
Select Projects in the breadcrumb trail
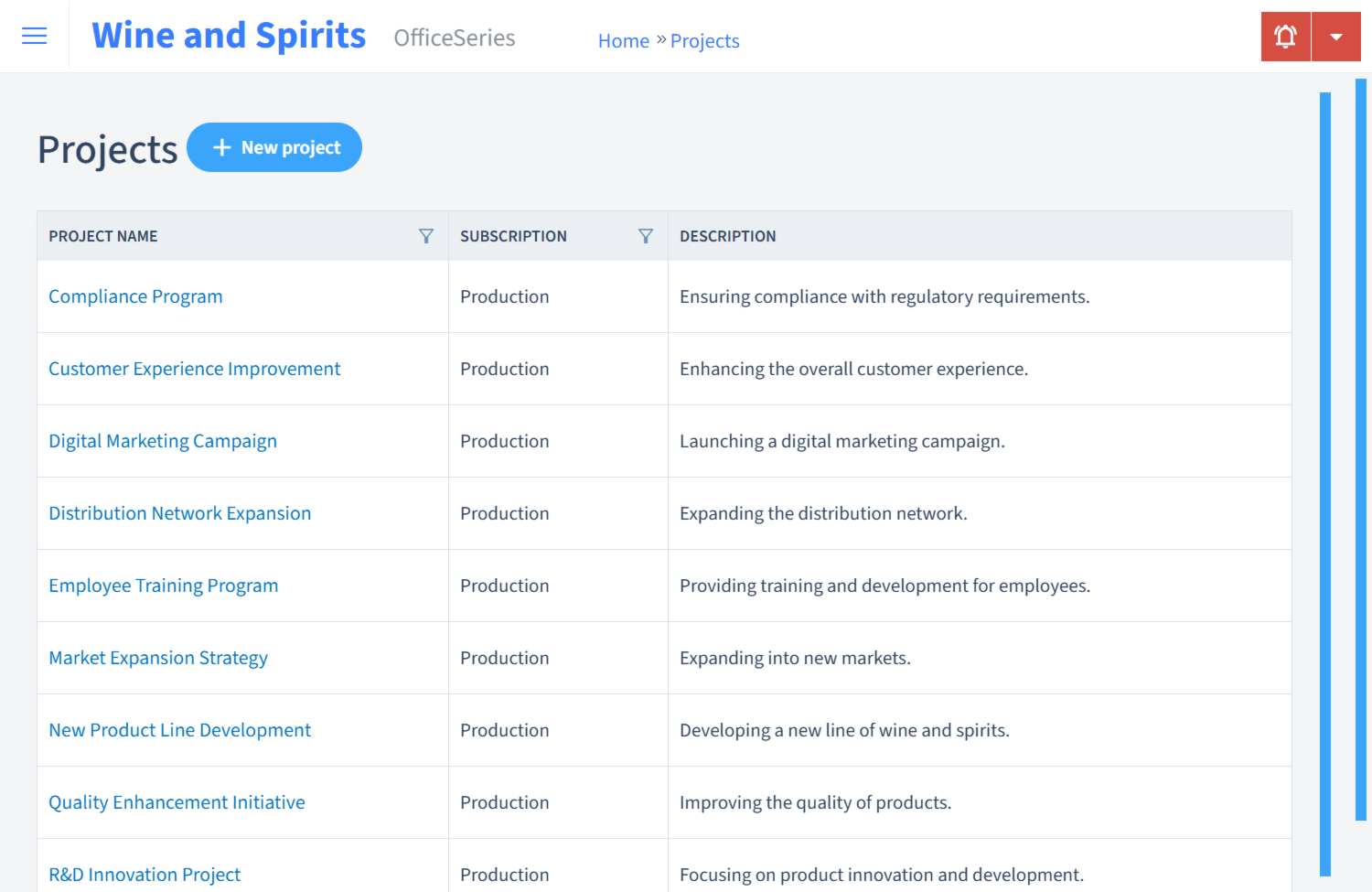pos(705,40)
